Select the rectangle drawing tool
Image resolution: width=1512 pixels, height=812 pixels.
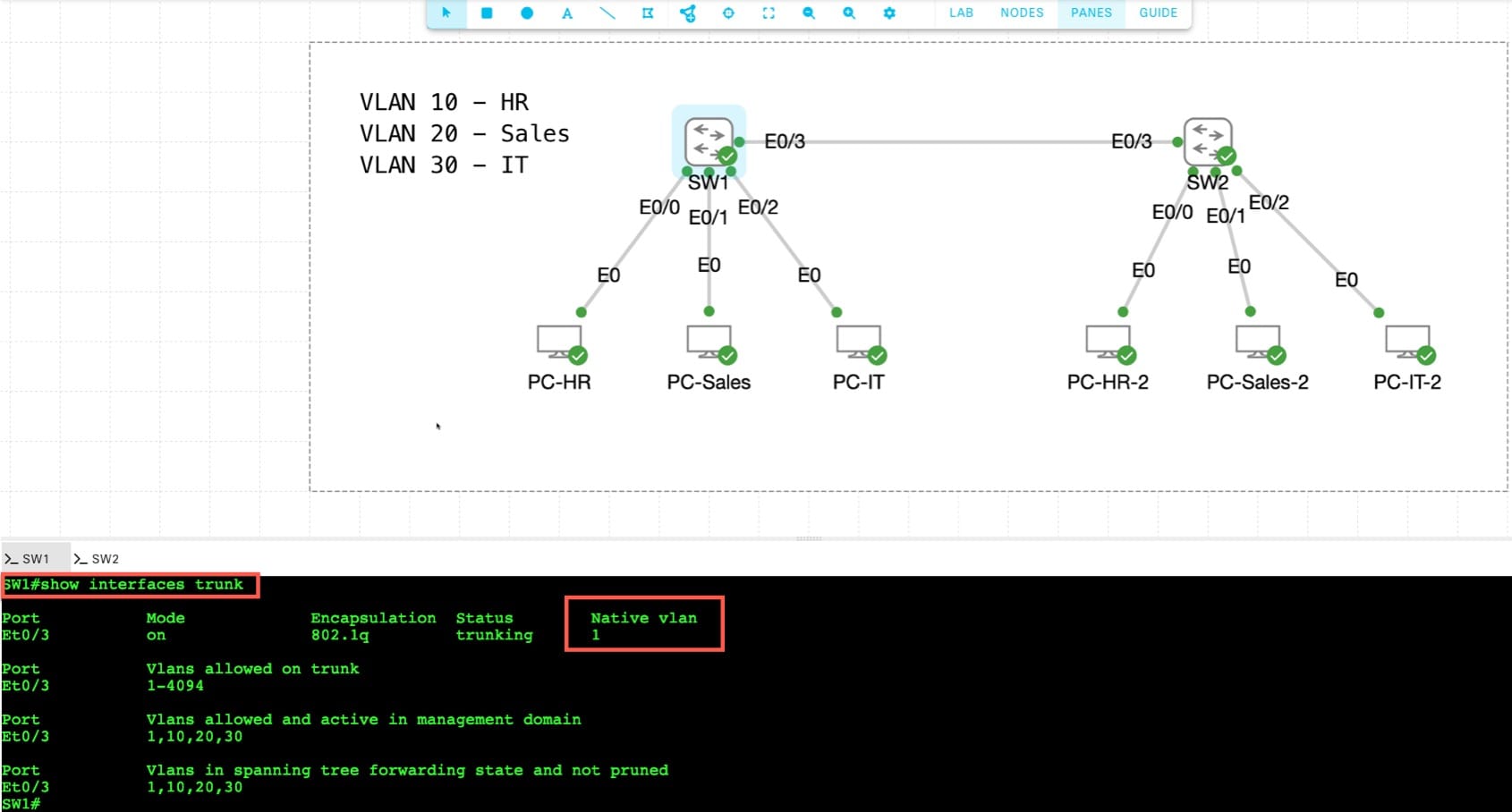pyautogui.click(x=487, y=13)
